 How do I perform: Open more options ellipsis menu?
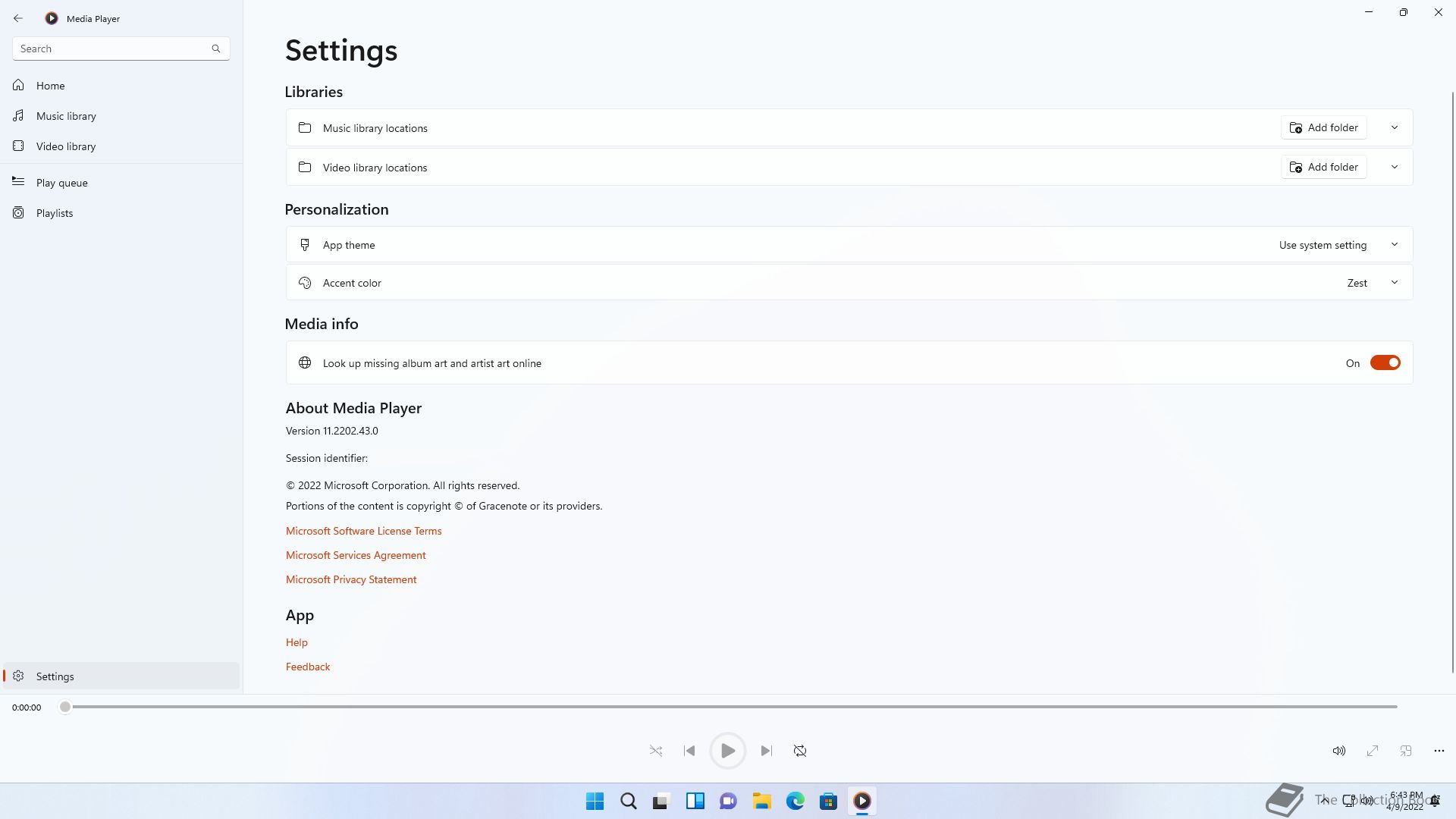[x=1439, y=751]
